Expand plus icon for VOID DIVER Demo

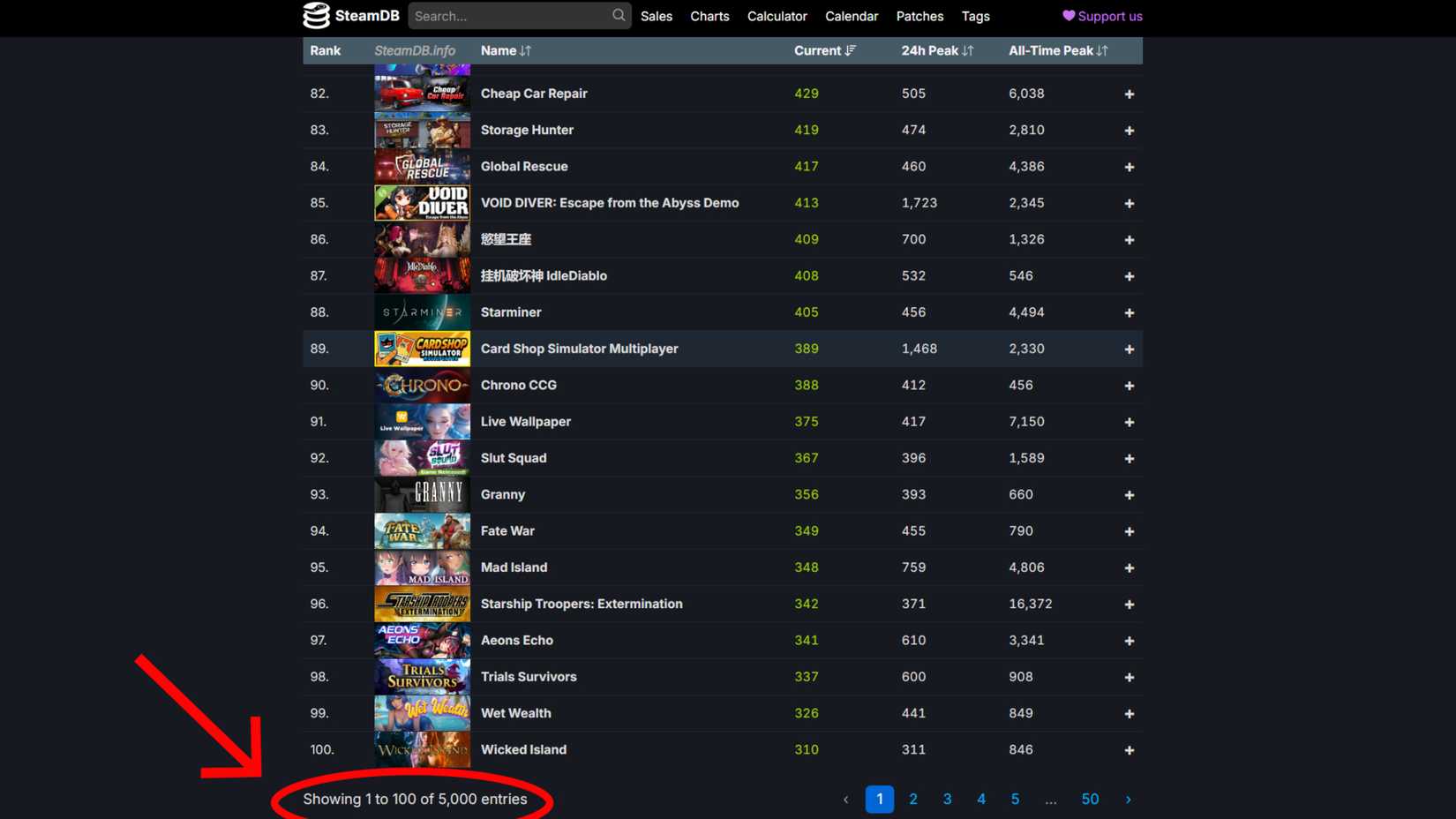click(1129, 203)
